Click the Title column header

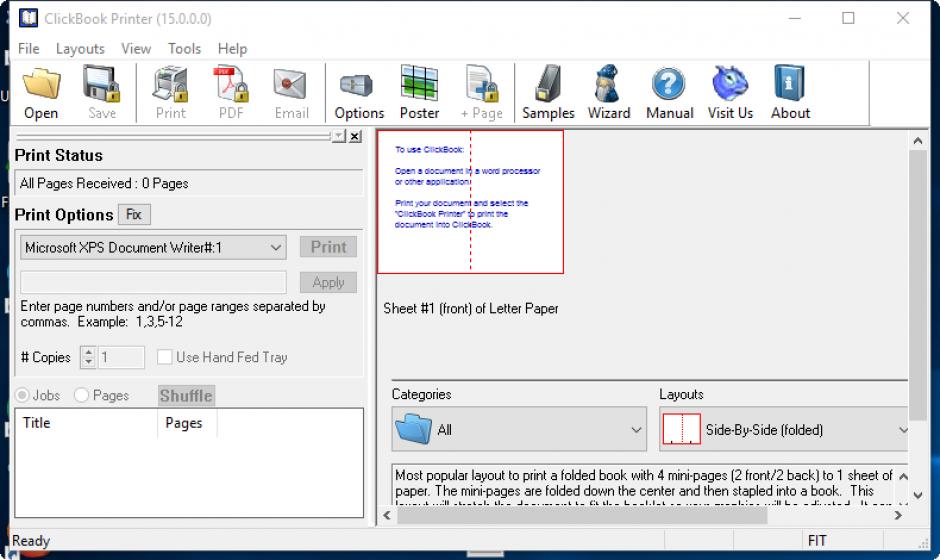[x=86, y=423]
